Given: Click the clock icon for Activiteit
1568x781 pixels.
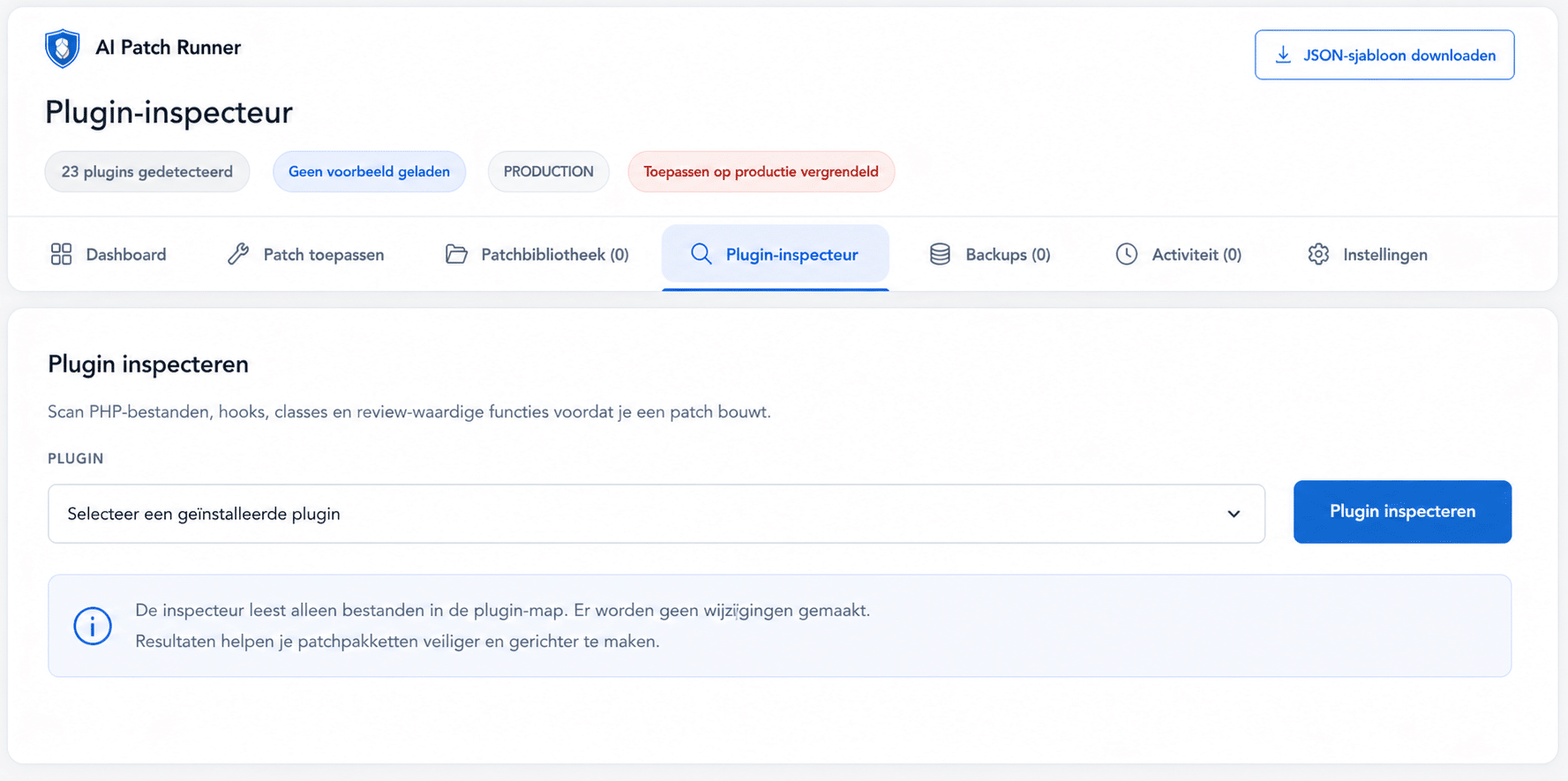Looking at the screenshot, I should pos(1126,254).
